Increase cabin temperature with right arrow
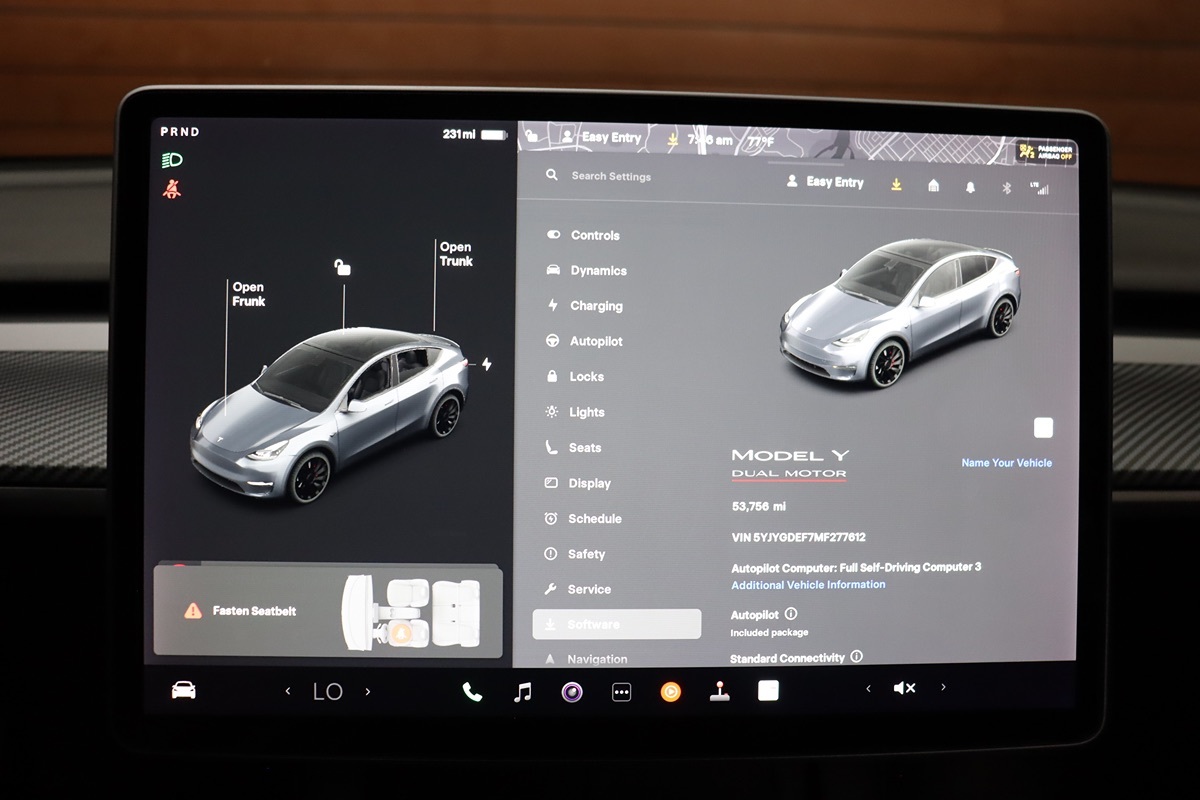 point(367,691)
